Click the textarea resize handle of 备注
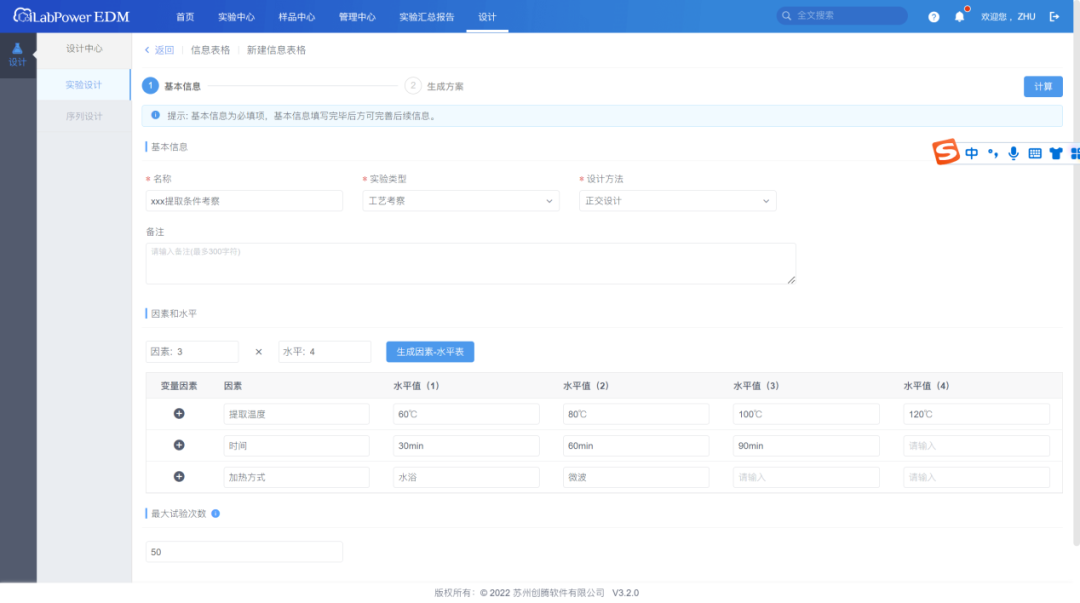Screen dimensions: 1080x603 coord(791,280)
